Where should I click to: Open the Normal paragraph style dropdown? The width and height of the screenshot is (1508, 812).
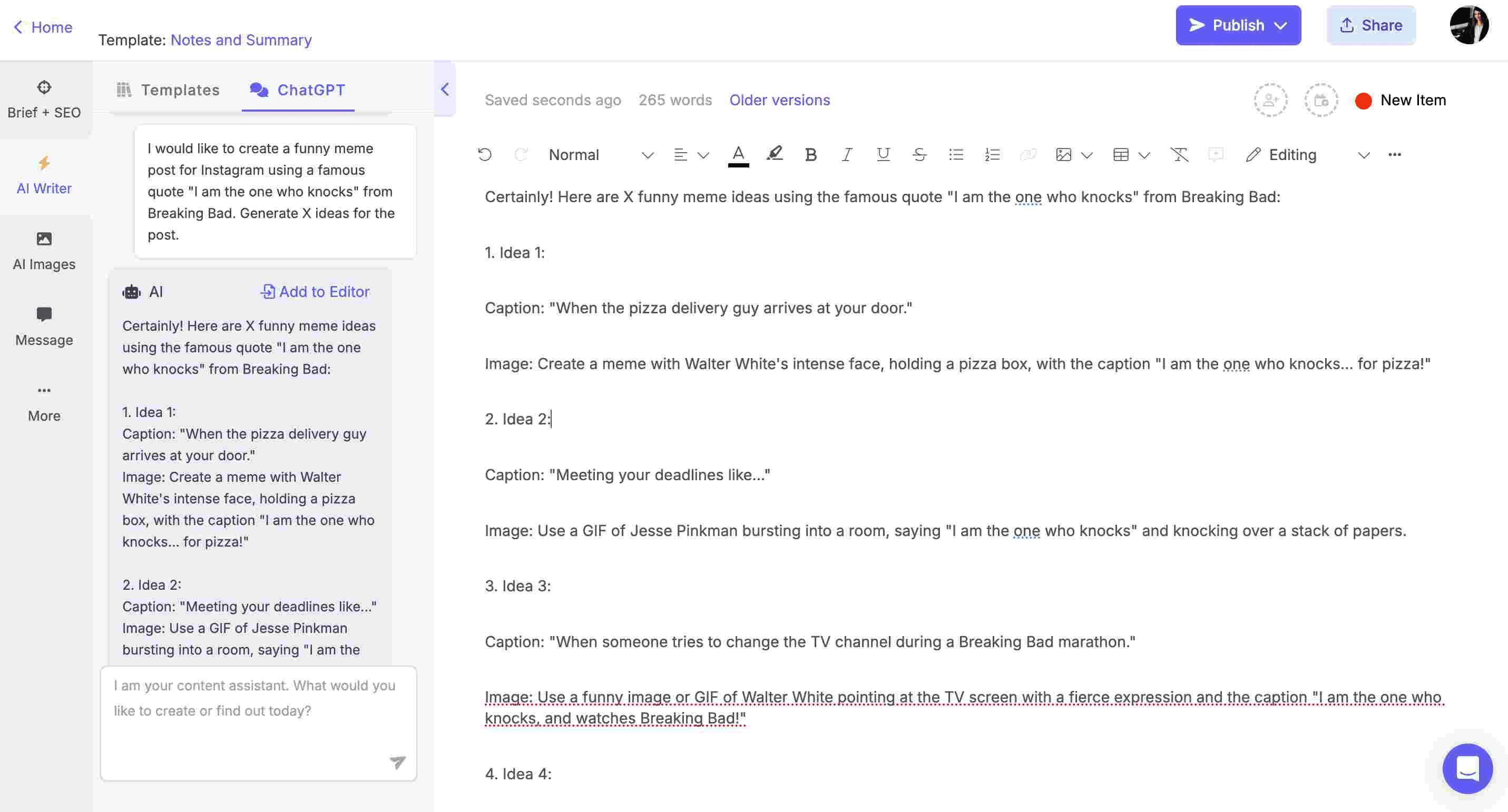[x=601, y=154]
